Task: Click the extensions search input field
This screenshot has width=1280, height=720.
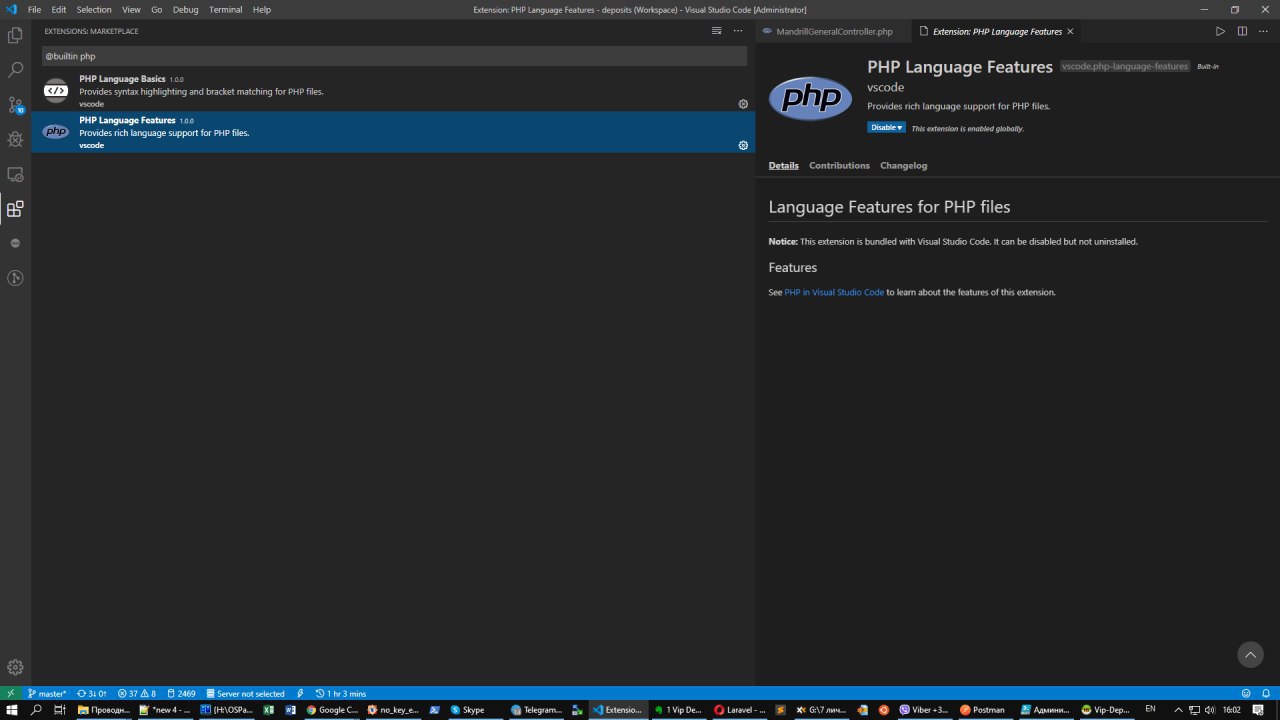Action: (394, 56)
